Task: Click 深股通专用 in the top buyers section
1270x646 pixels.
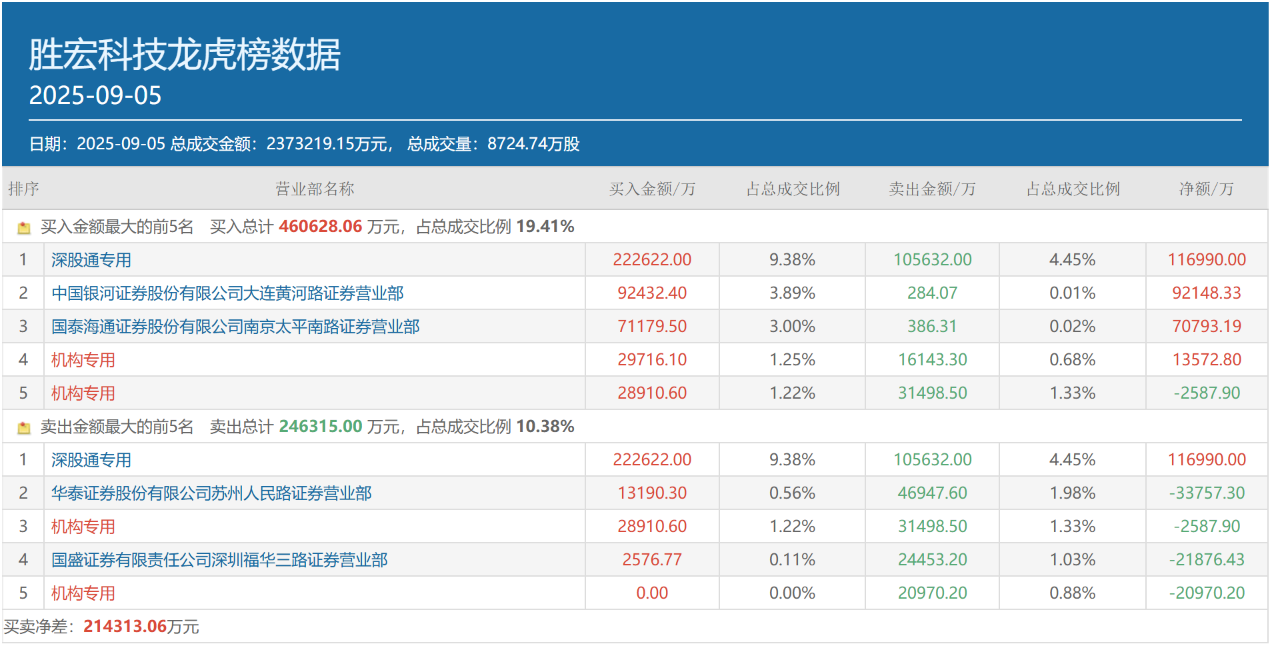Action: point(92,260)
